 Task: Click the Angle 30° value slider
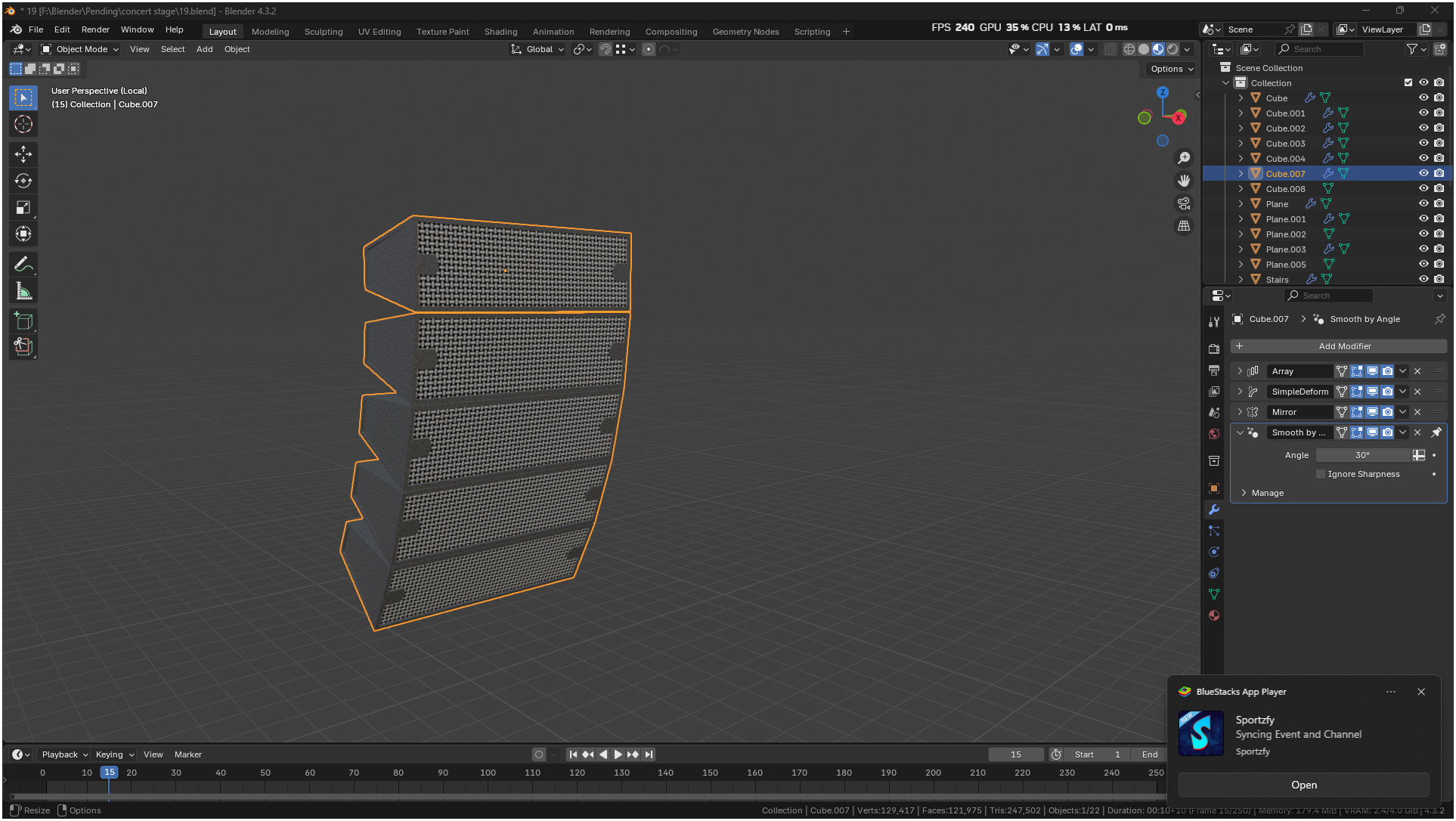1362,455
